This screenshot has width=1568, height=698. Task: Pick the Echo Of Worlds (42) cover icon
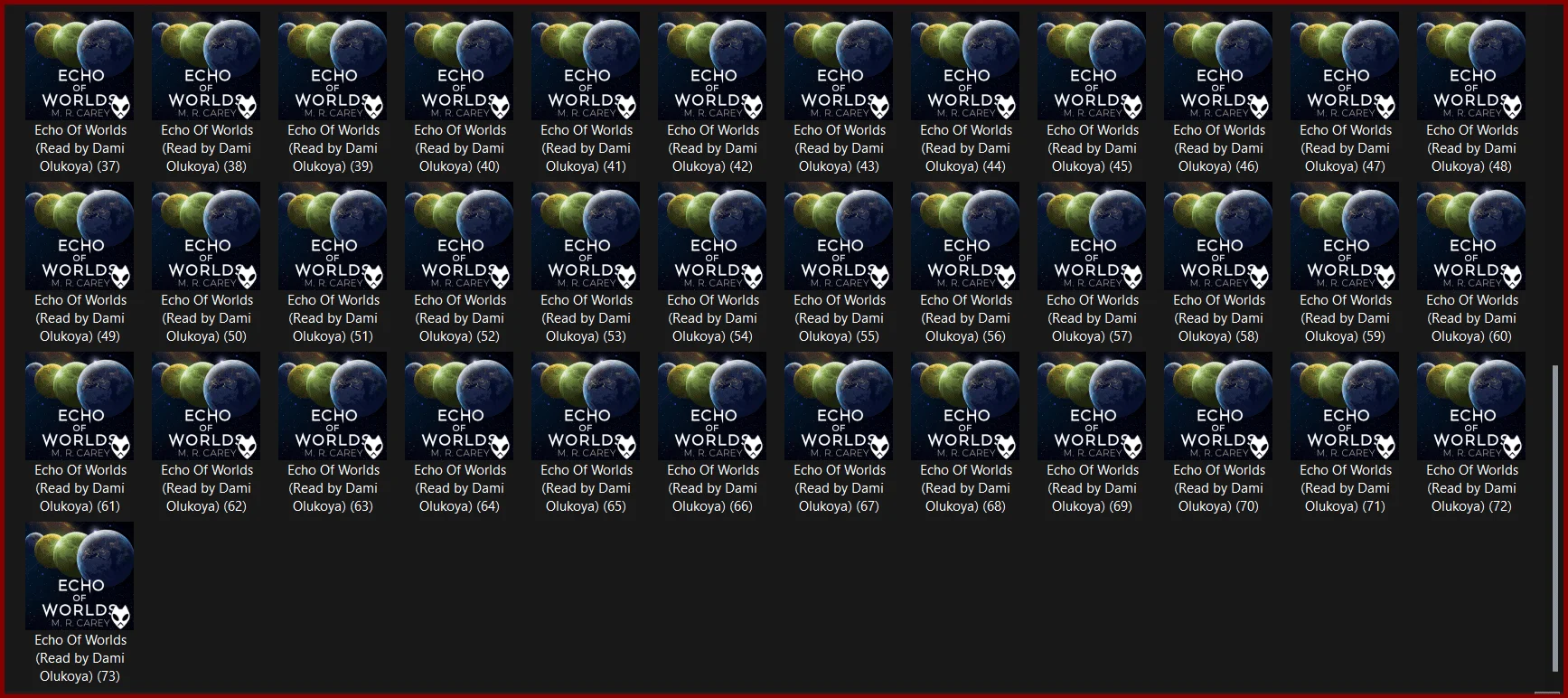[x=712, y=66]
